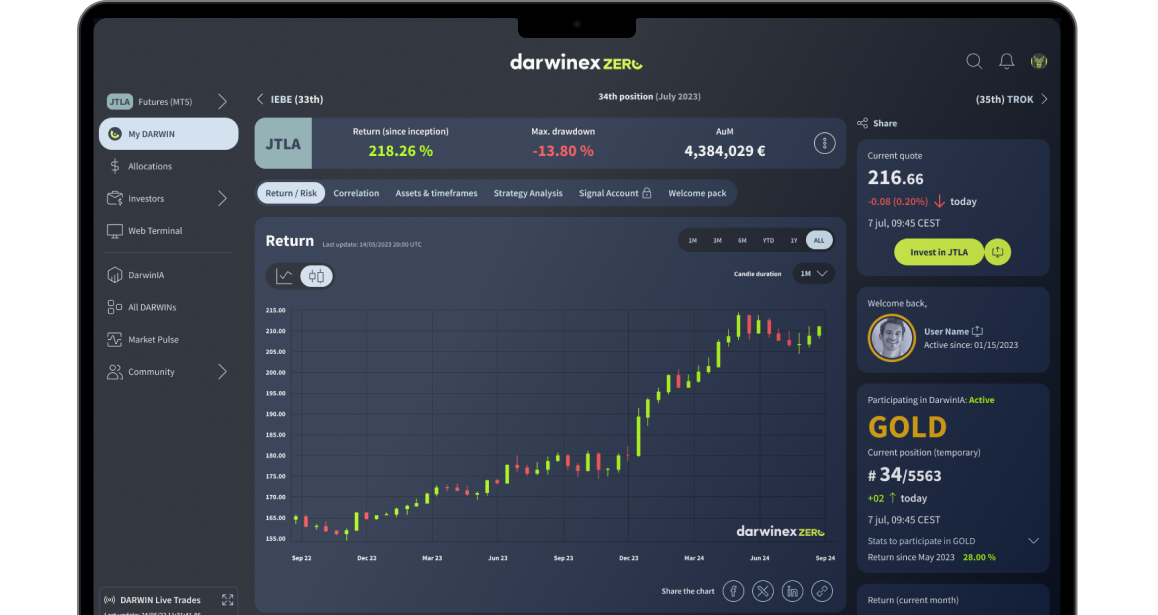The image size is (1158, 615).
Task: Select the 1M time range
Action: [x=692, y=241]
